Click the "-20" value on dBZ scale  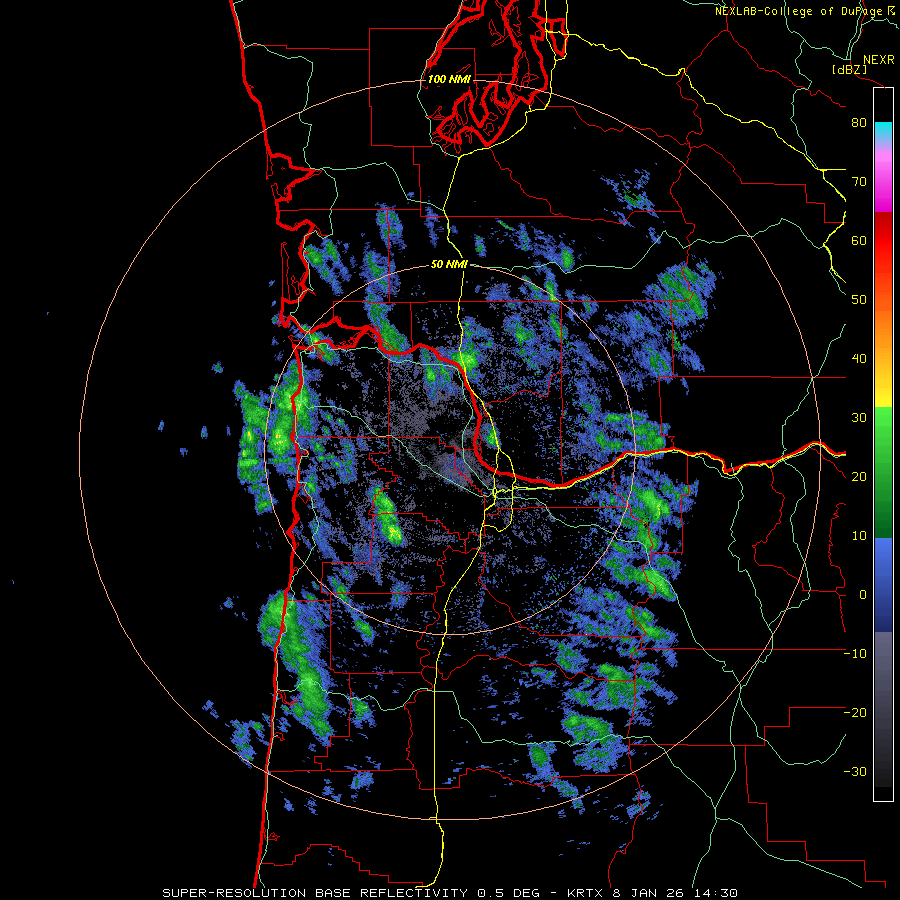coord(855,712)
